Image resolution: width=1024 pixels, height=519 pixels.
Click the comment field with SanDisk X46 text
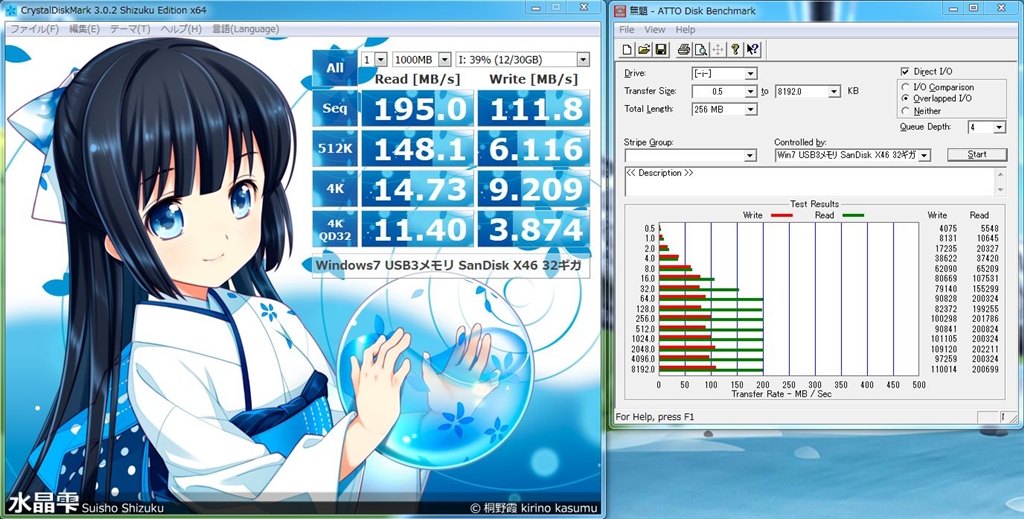(x=451, y=266)
